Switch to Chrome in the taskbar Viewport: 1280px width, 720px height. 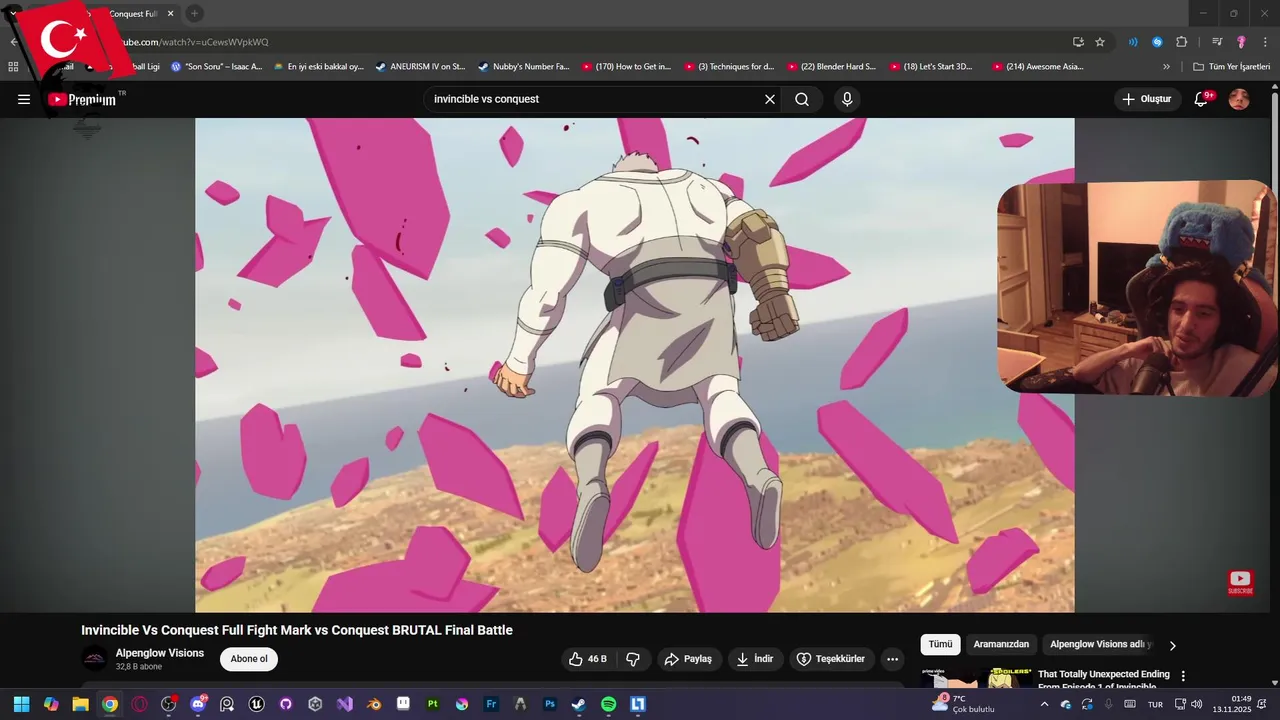(x=110, y=704)
